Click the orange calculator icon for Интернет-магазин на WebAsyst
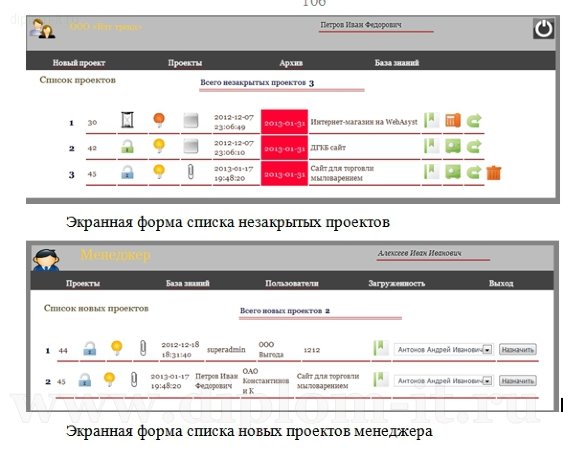This screenshot has width=587, height=460. pos(453,121)
